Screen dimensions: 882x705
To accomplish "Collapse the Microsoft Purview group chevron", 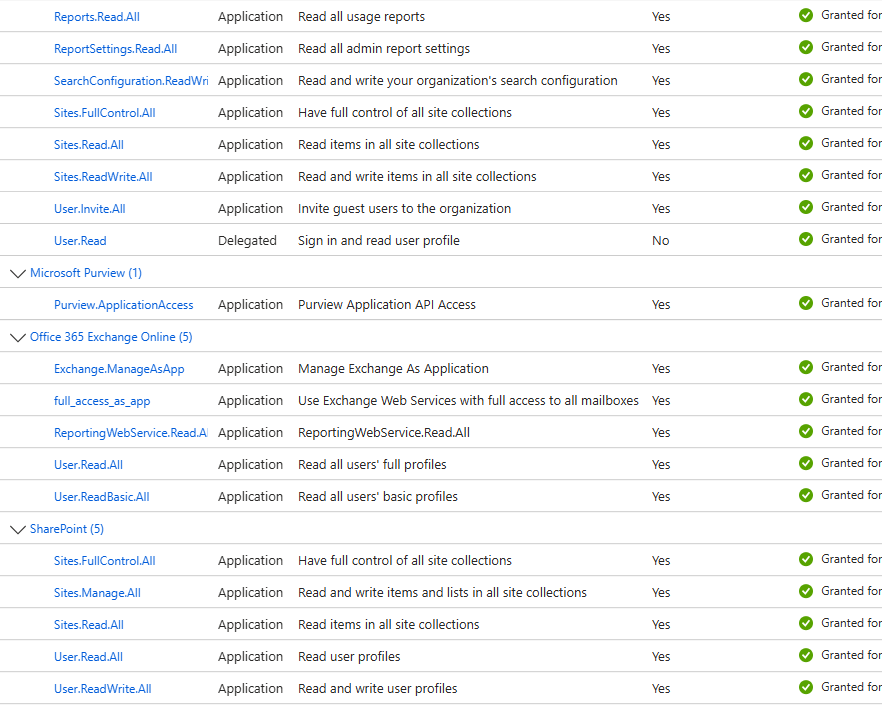I will coord(17,273).
